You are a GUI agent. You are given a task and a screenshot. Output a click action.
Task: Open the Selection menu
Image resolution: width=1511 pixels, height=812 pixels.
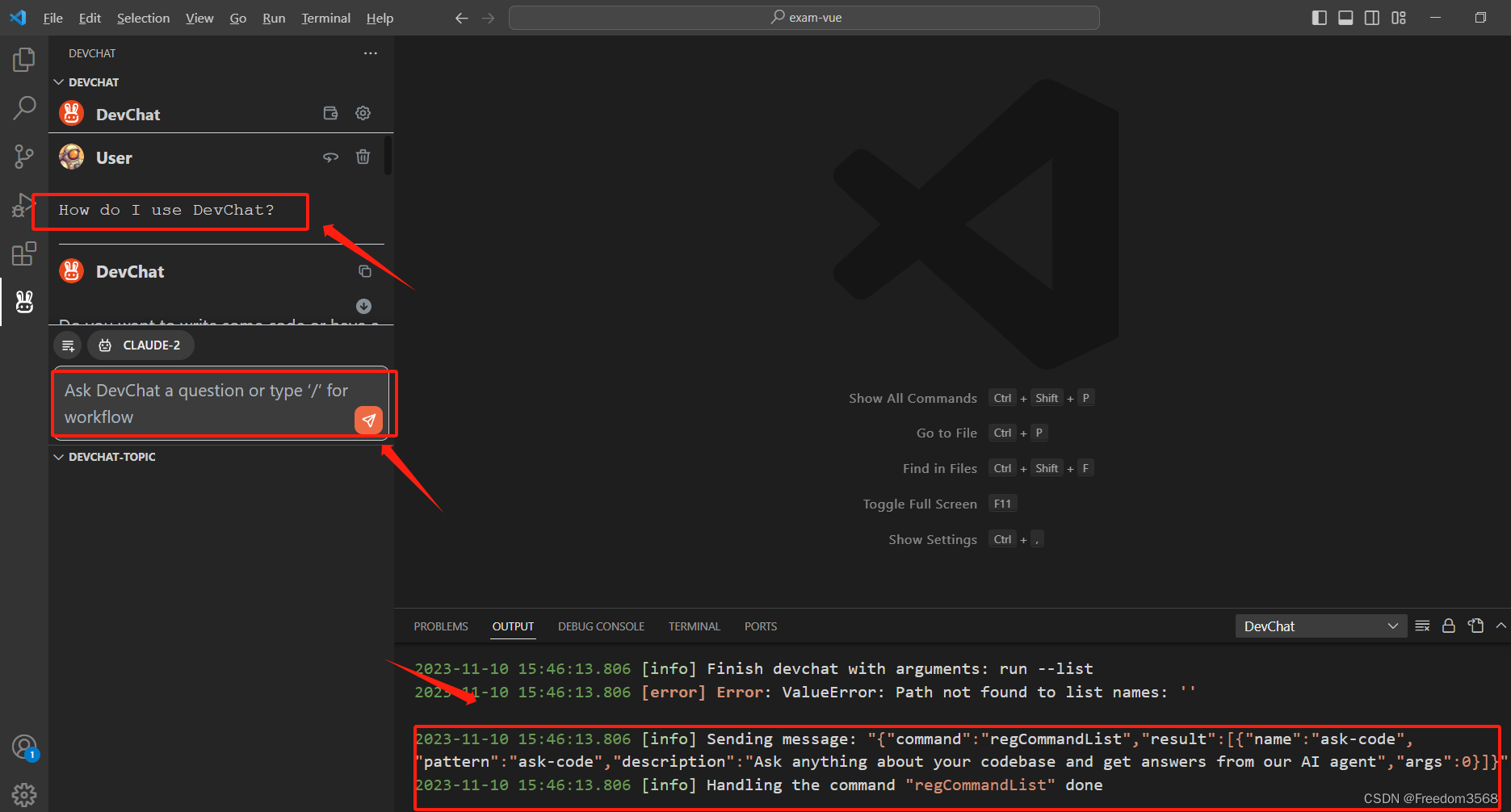click(144, 18)
